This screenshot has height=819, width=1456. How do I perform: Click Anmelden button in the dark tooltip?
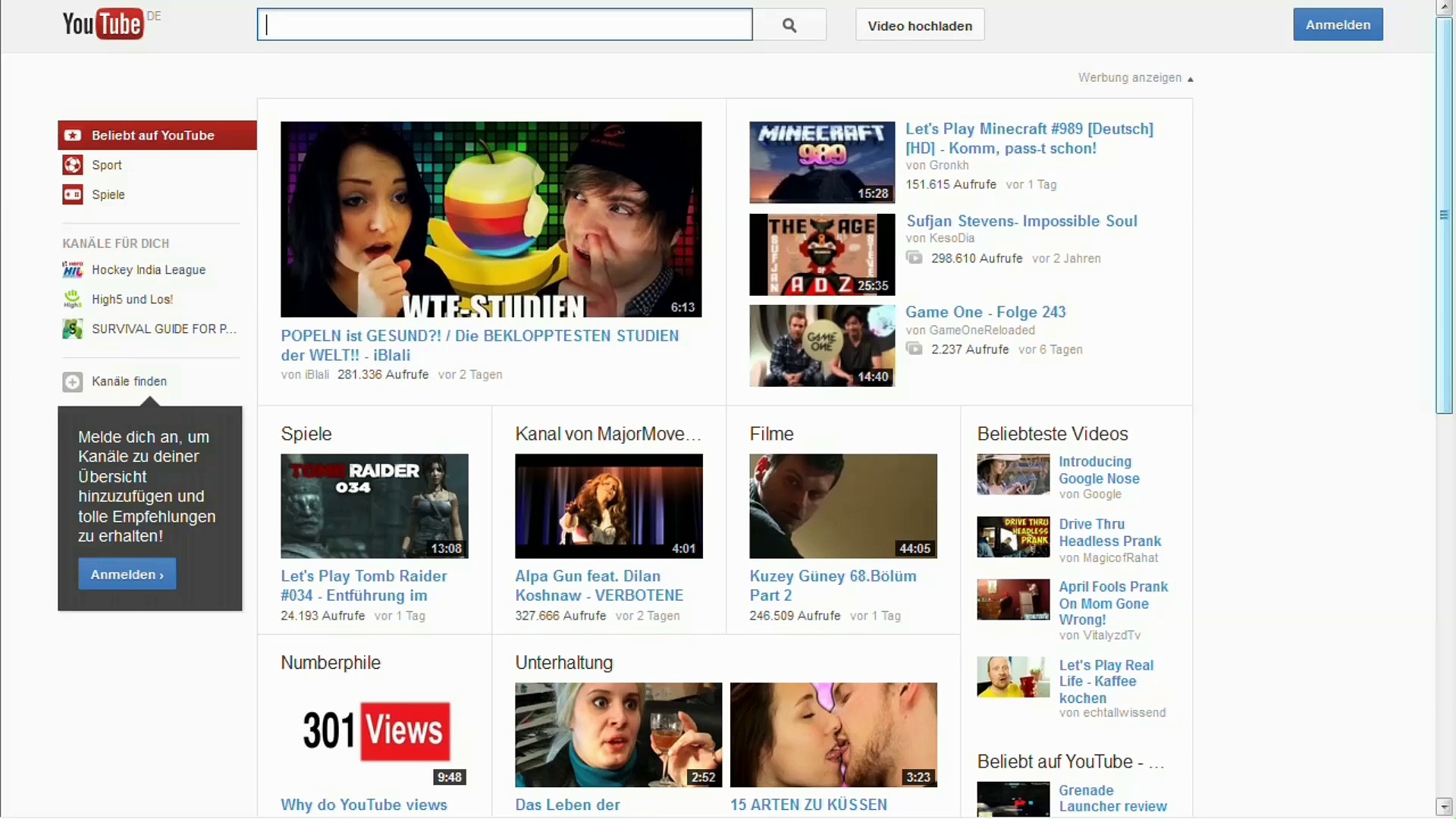127,574
